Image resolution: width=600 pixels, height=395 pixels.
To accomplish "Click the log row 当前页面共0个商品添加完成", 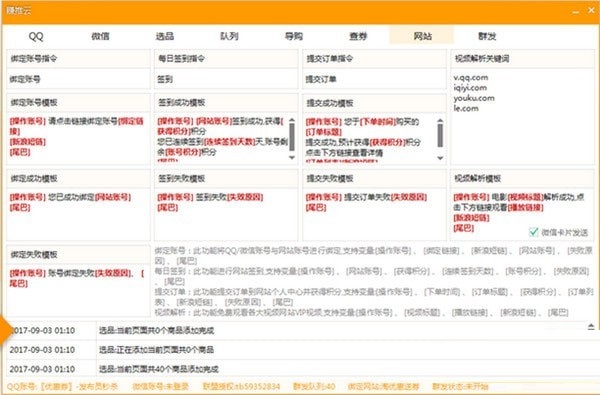I will tap(300, 330).
